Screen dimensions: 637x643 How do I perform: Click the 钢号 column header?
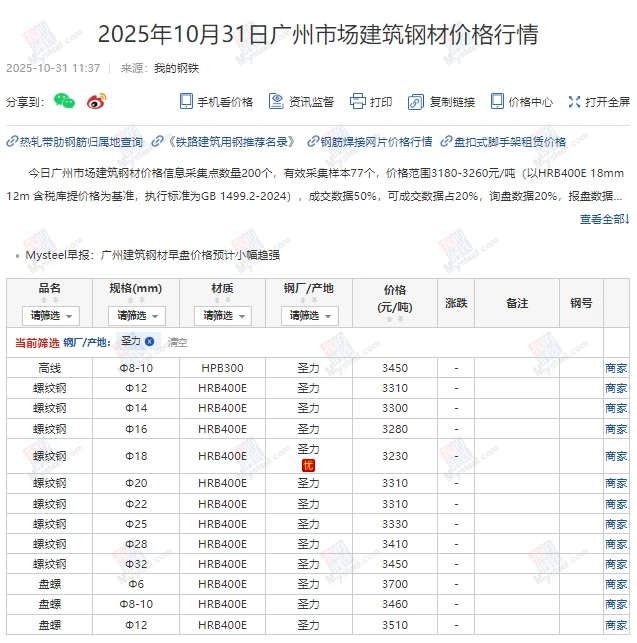(581, 303)
